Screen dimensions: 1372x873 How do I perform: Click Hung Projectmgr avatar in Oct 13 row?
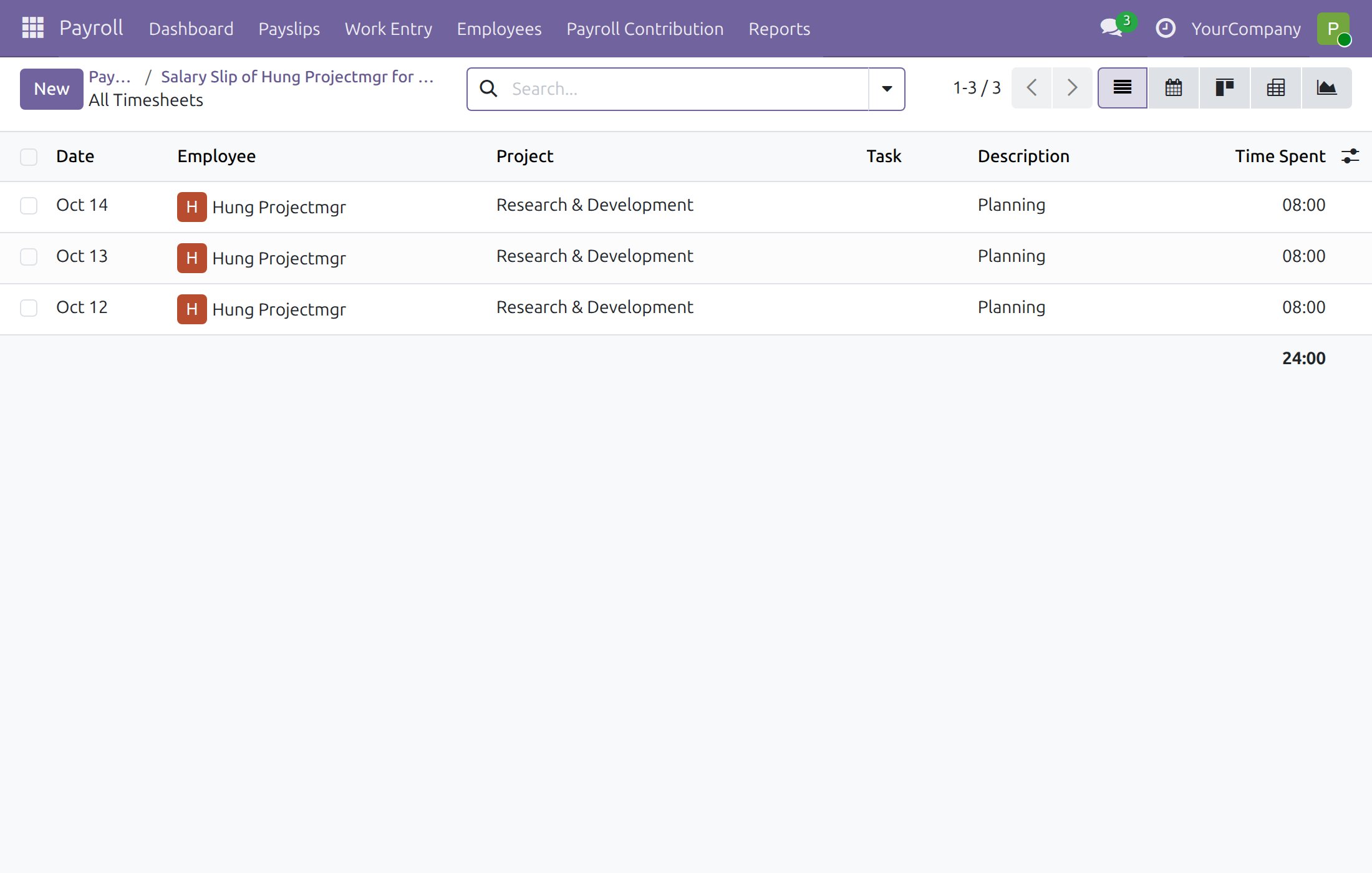click(x=191, y=258)
